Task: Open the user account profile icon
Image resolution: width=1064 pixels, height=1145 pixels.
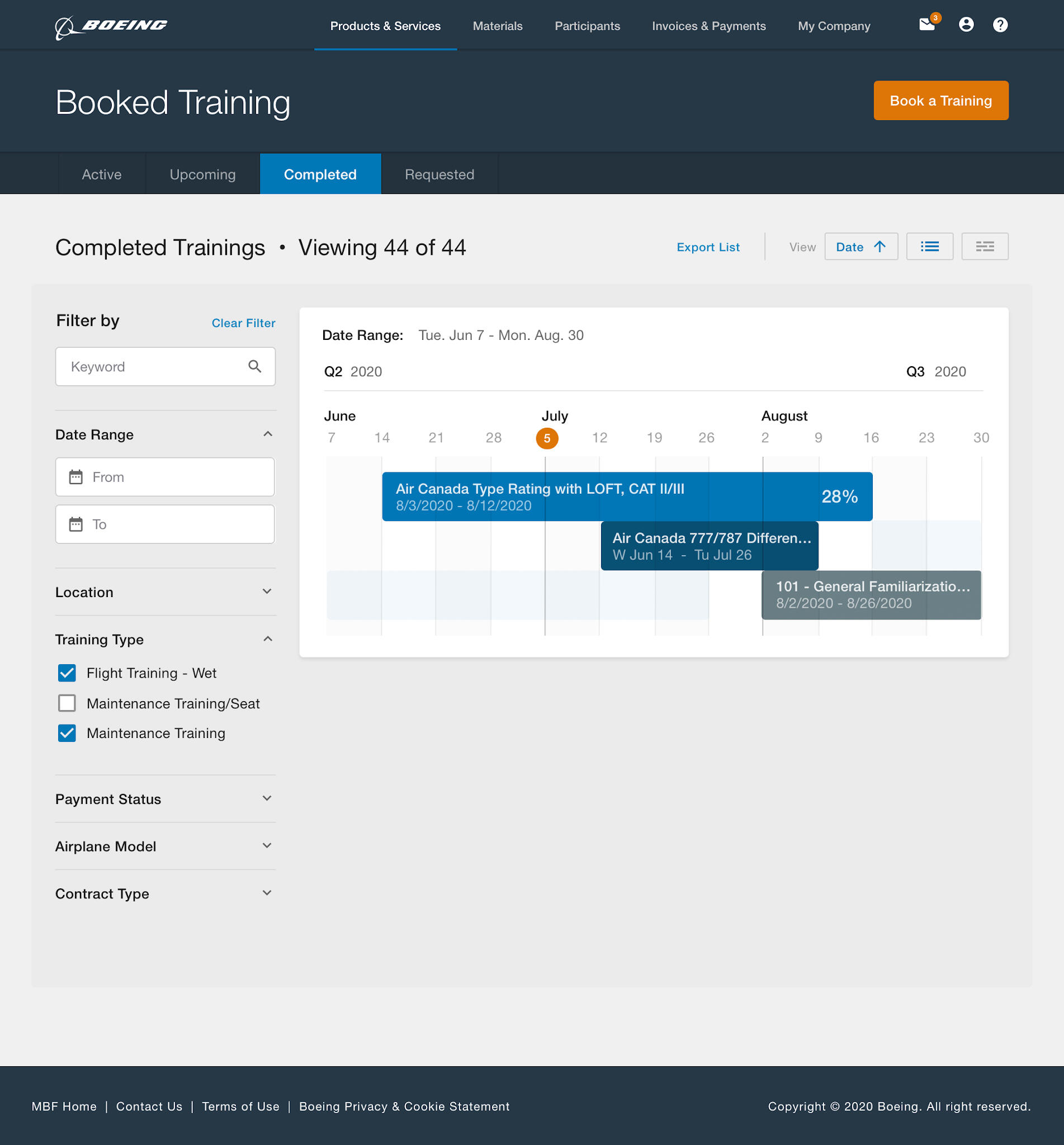Action: (x=966, y=25)
